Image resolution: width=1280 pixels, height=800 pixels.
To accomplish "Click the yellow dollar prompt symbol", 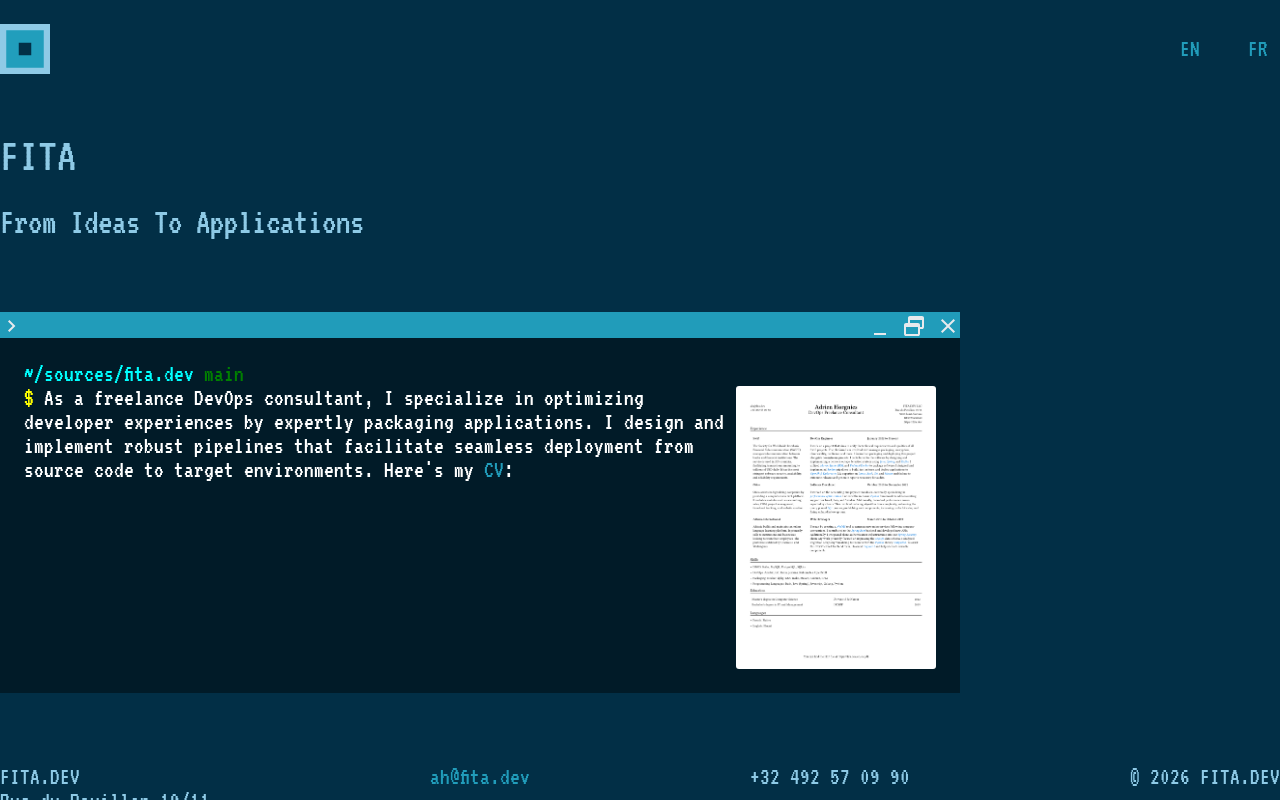I will pyautogui.click(x=29, y=399).
